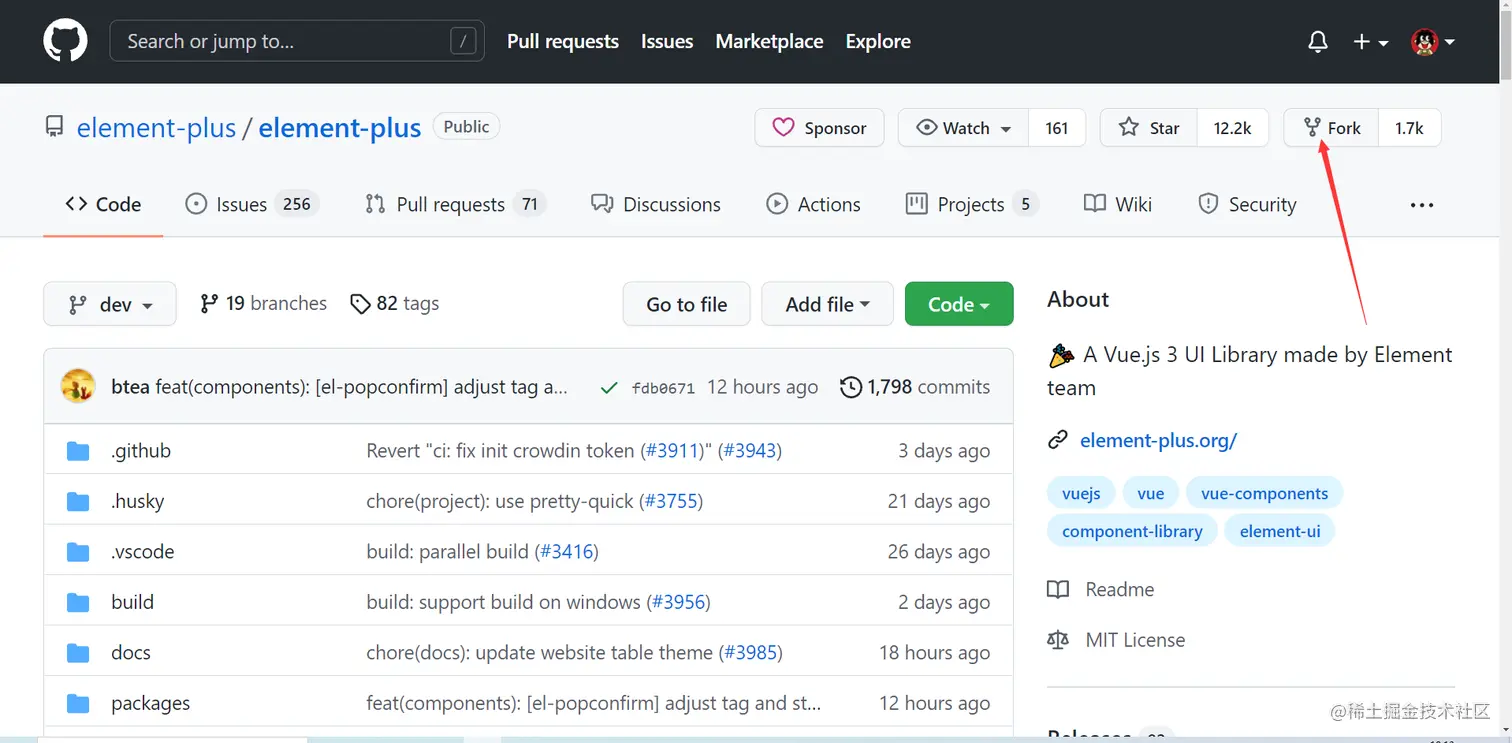Switch to the Issues tab
1512x743 pixels.
(x=252, y=204)
